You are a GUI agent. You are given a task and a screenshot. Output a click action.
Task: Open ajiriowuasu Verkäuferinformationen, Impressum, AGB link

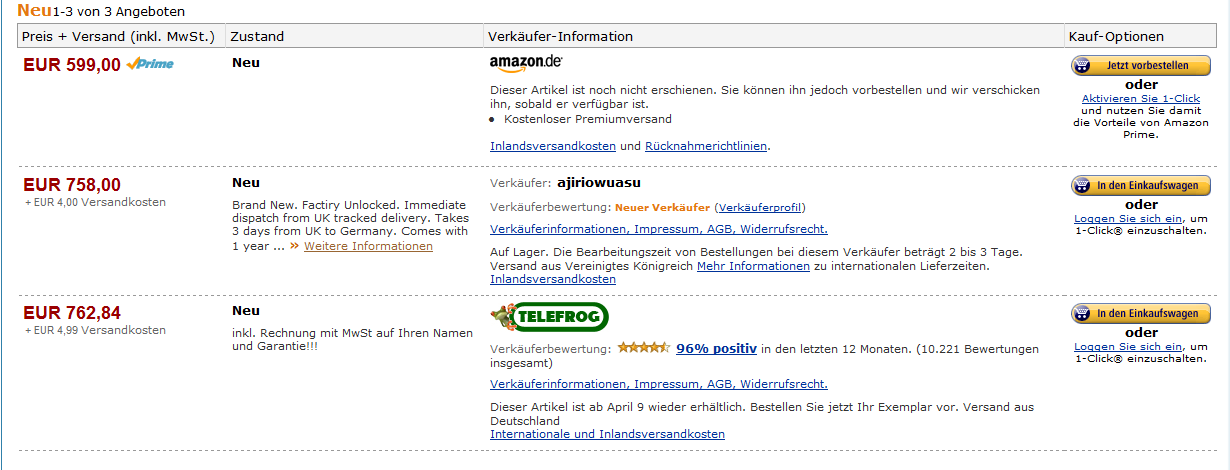(x=659, y=230)
